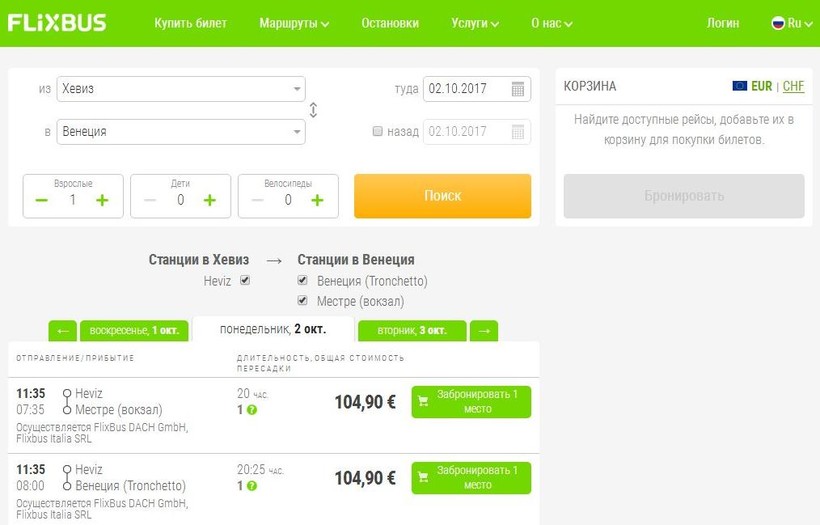Image resolution: width=820 pixels, height=525 pixels.
Task: Swap origin and destination arrows icon
Action: click(x=313, y=110)
